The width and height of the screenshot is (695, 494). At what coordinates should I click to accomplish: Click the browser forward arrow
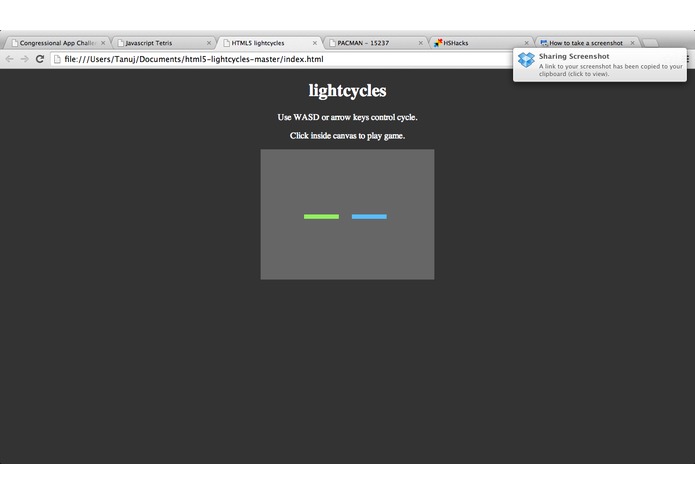24,59
